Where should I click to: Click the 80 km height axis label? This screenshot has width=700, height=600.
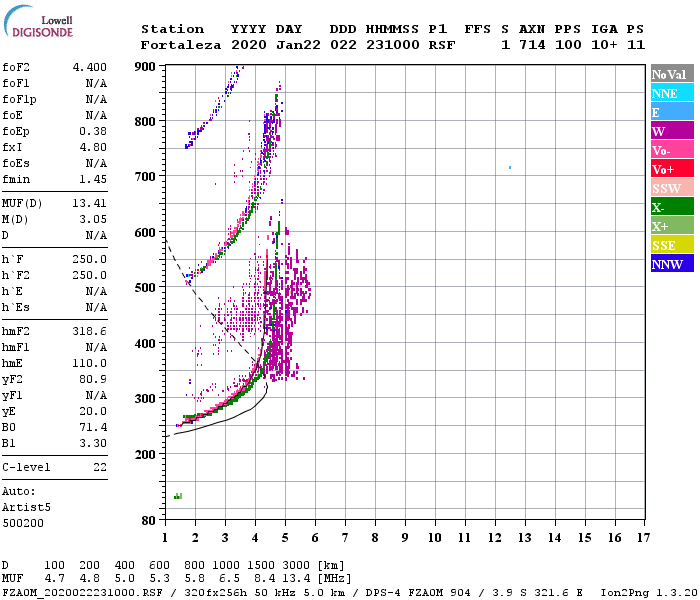pos(149,521)
